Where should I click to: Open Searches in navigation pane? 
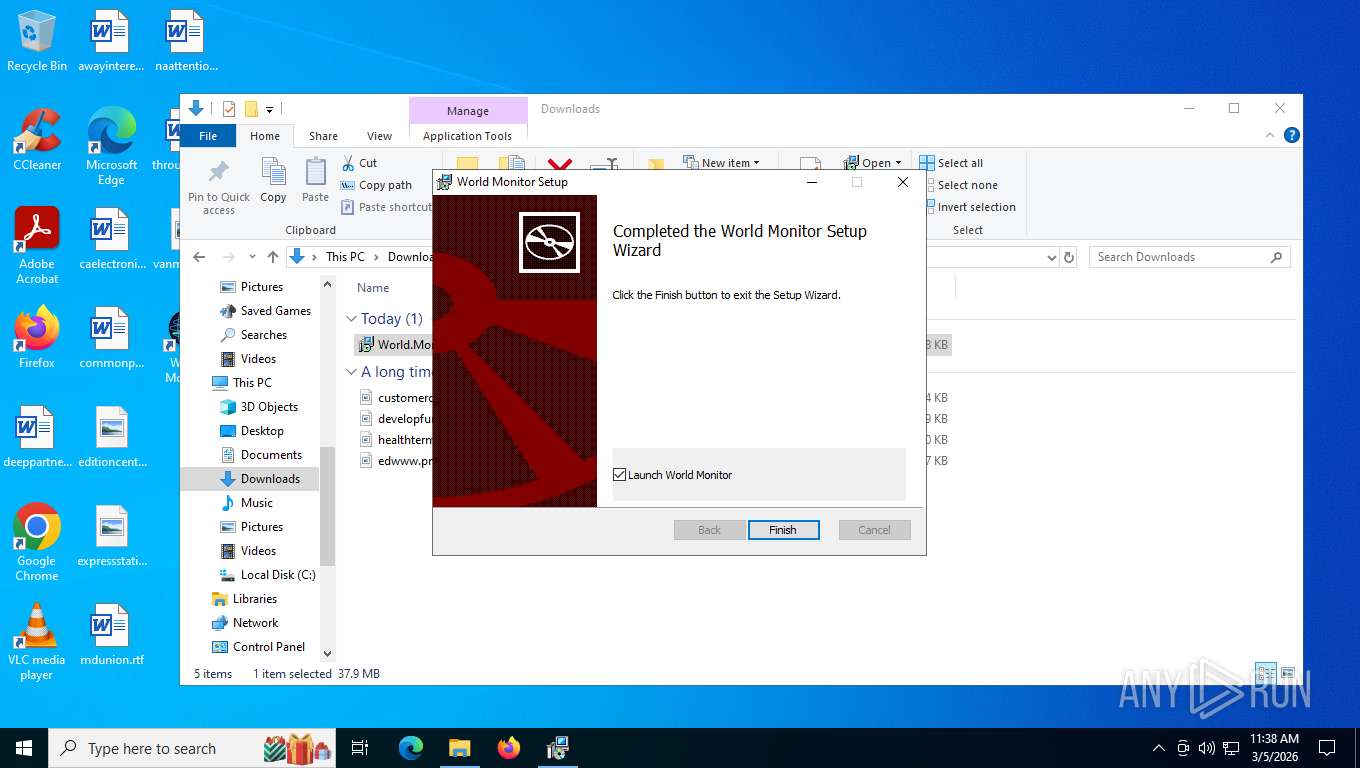(x=253, y=335)
